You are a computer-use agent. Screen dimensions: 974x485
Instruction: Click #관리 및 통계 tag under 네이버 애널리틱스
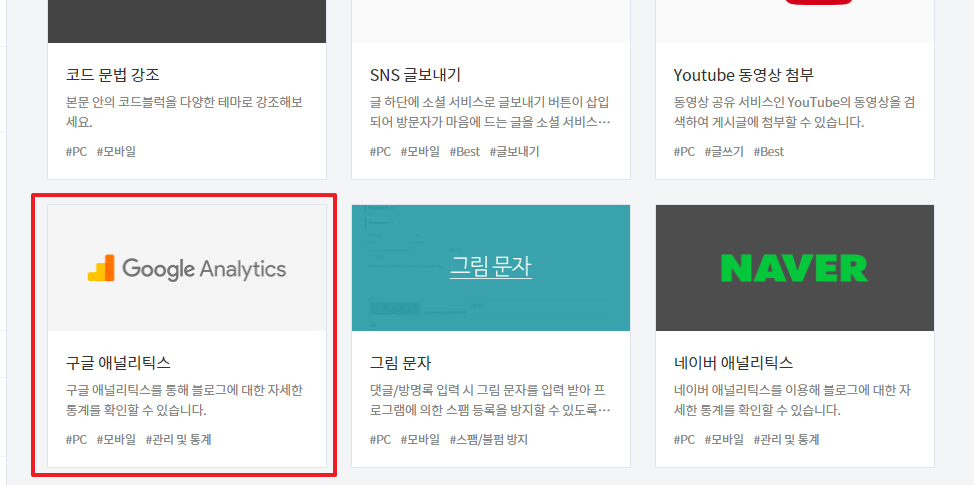pyautogui.click(x=786, y=440)
